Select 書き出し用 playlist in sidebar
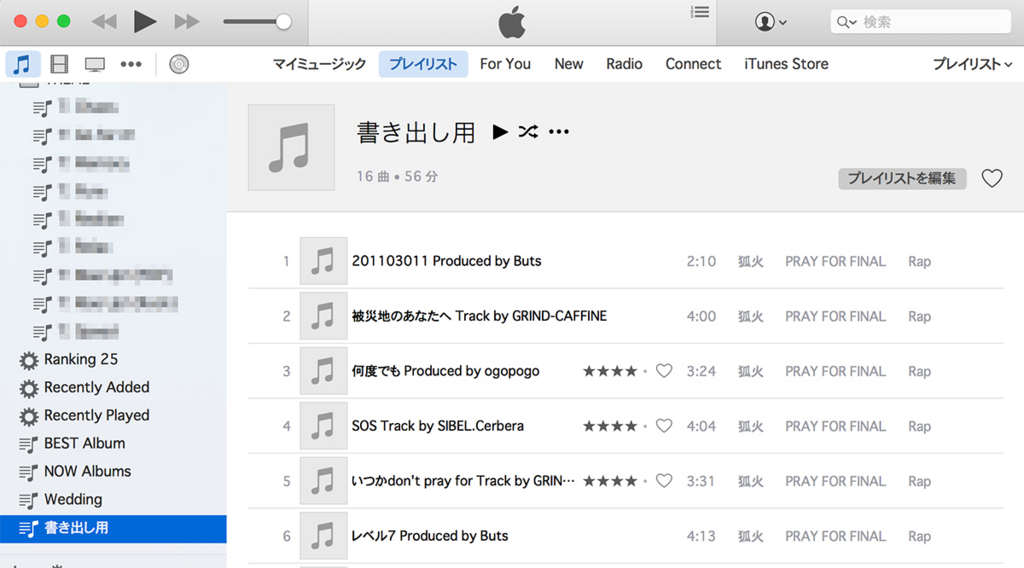 click(x=113, y=528)
